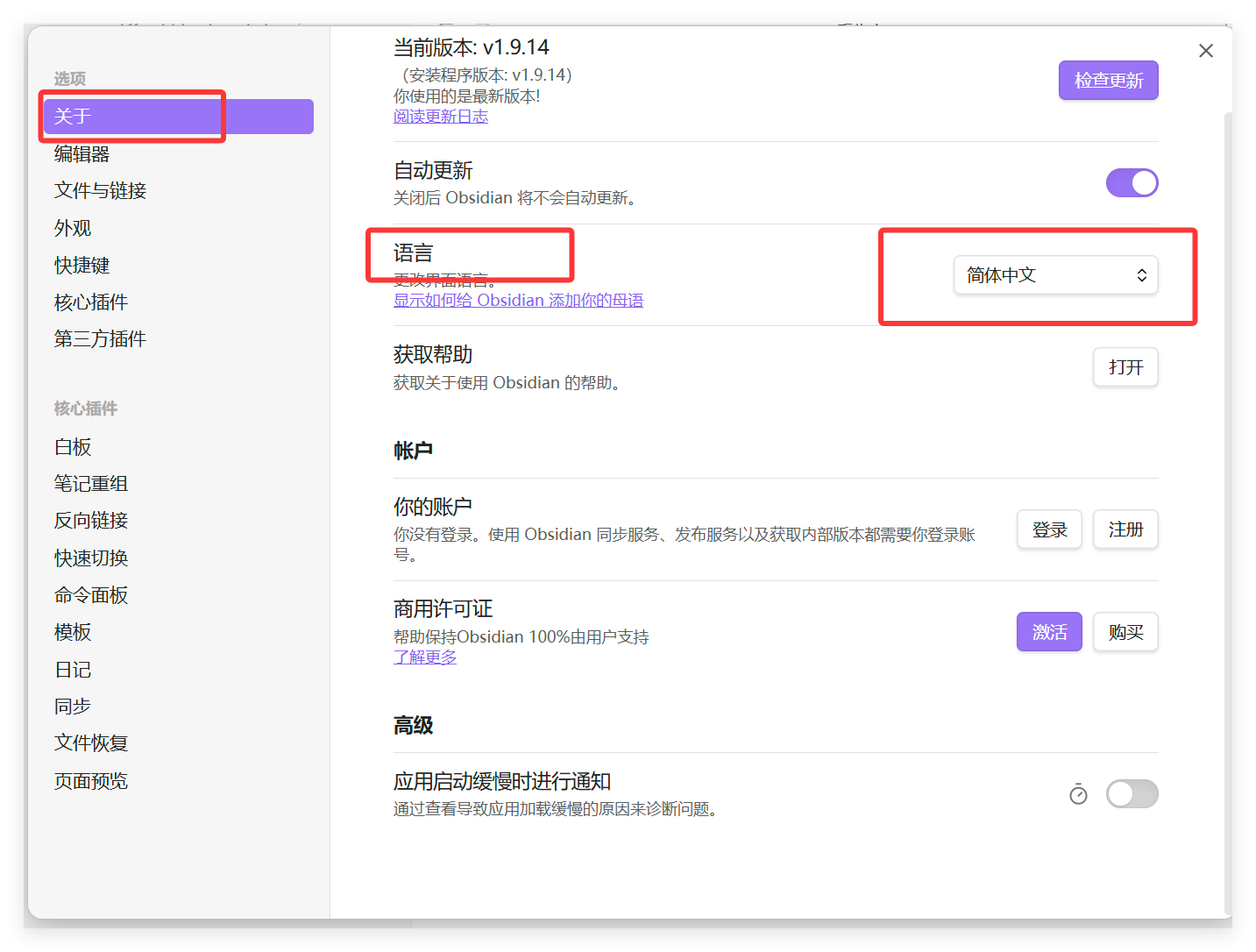
Task: Click the 商用许可证 label
Action: 443,609
